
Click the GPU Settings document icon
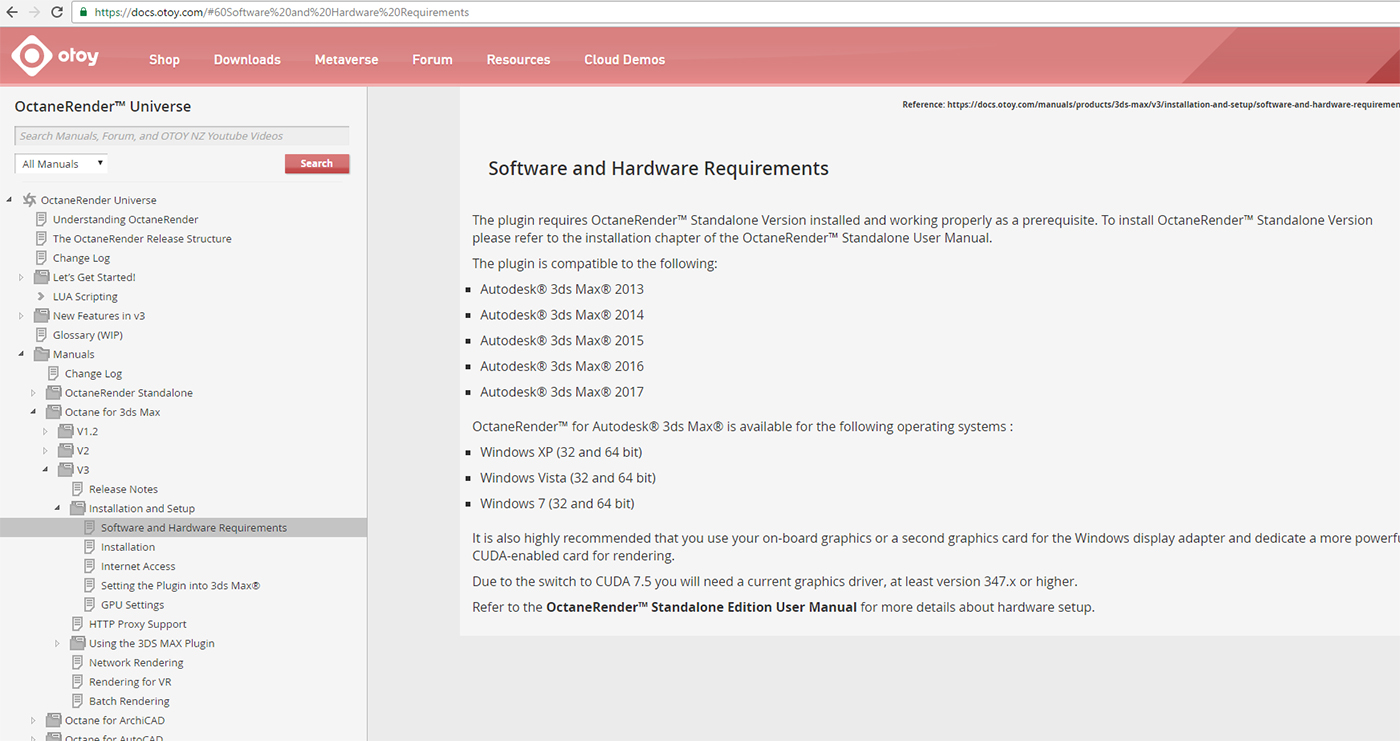(90, 605)
